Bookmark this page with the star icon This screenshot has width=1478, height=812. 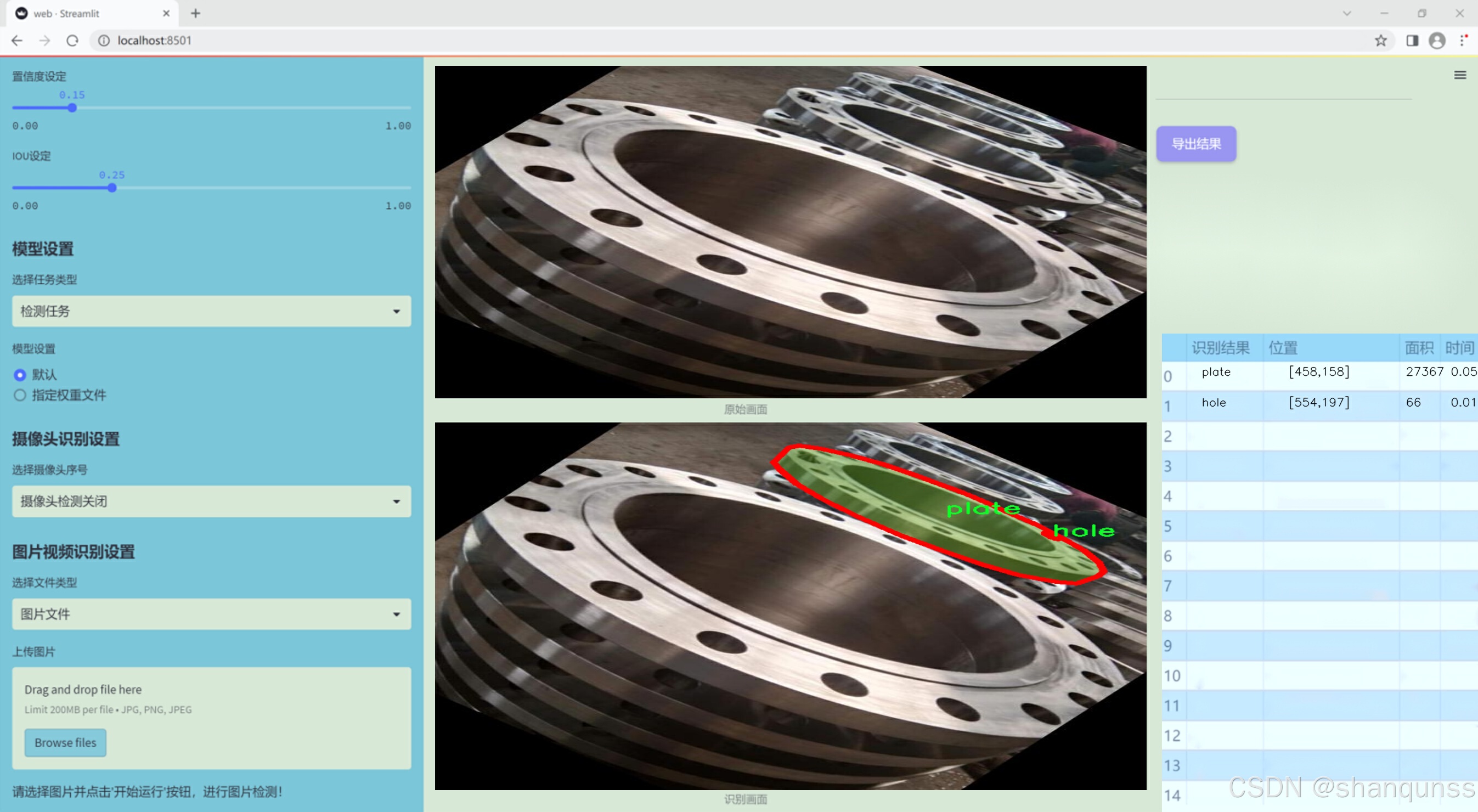[1380, 41]
